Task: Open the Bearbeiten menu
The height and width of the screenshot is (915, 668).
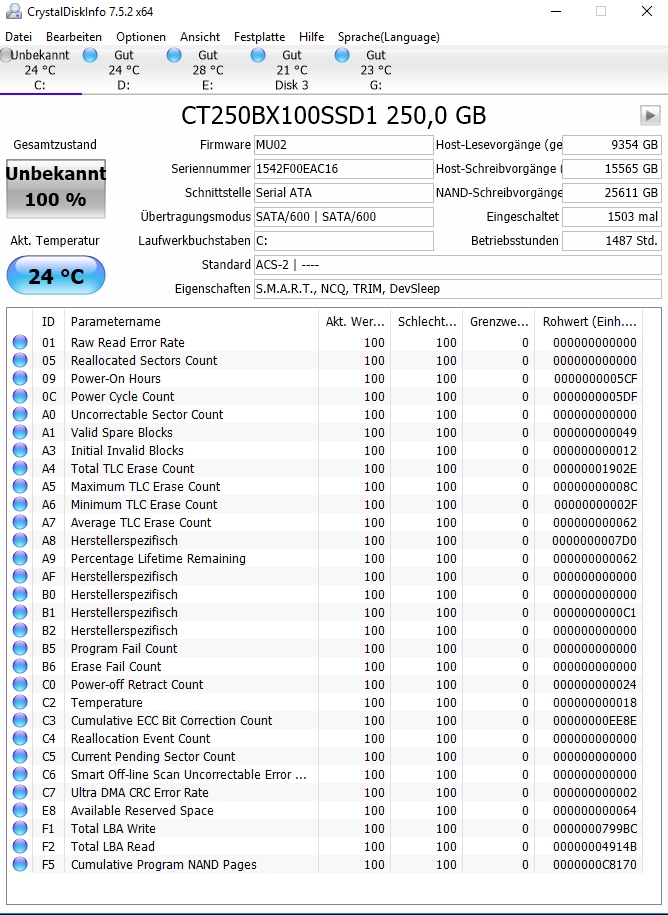Action: 74,37
